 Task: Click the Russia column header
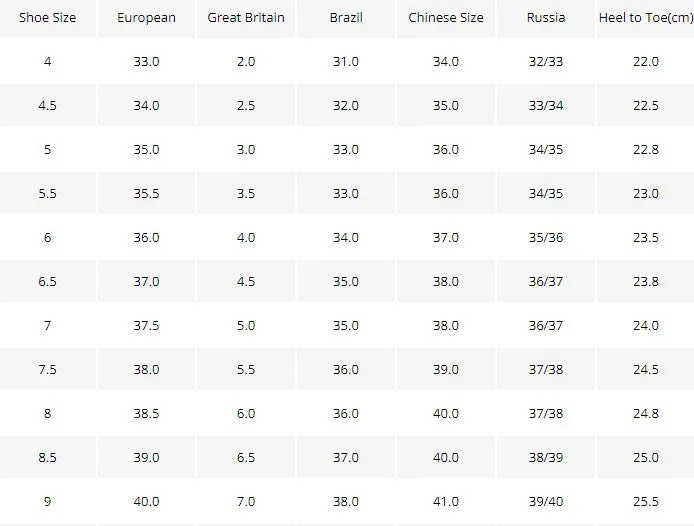[546, 18]
